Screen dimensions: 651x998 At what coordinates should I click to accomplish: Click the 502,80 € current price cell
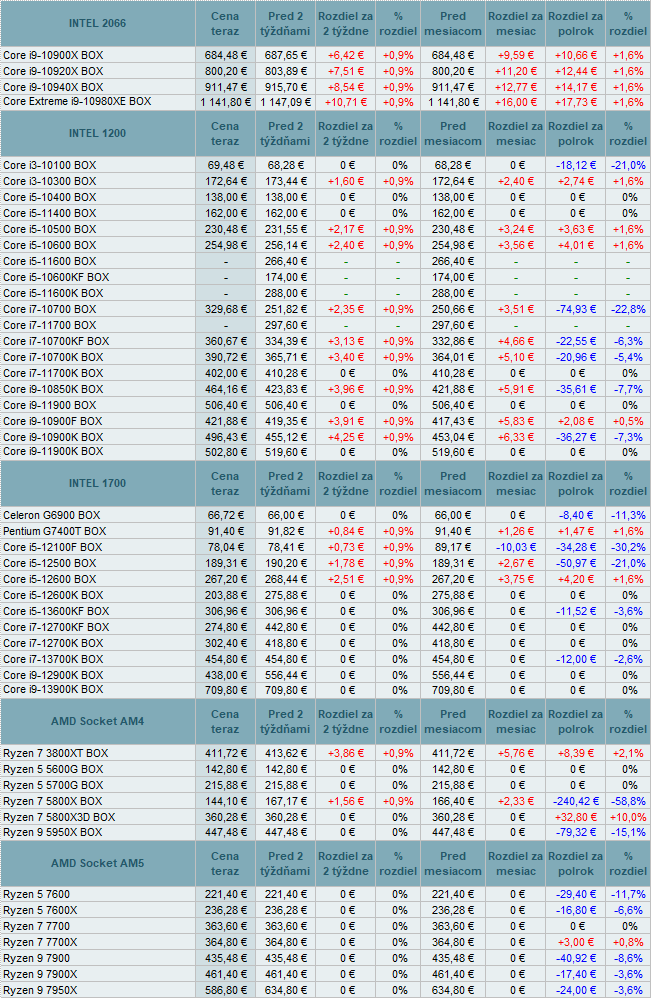(225, 453)
